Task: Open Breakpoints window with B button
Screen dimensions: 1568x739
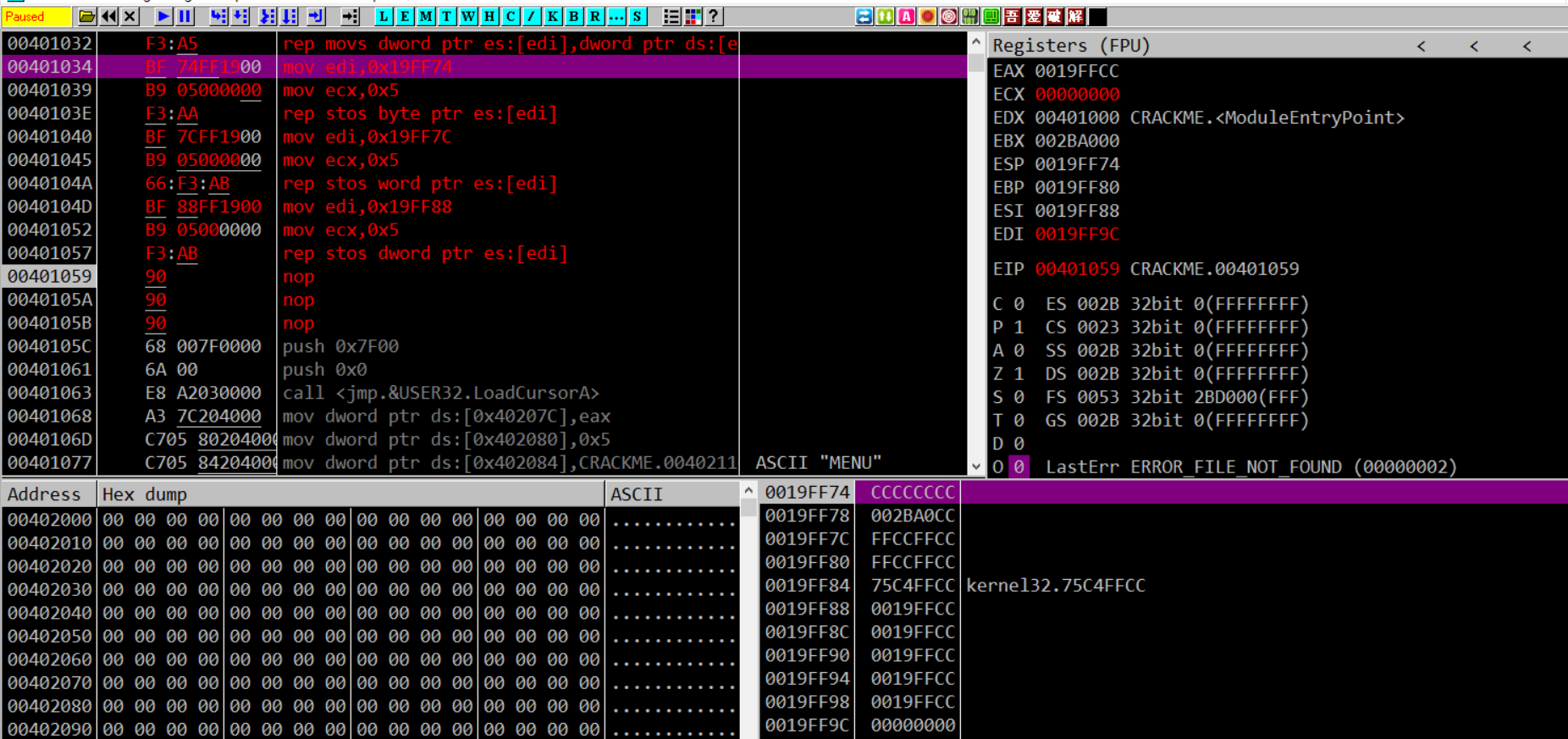Action: click(574, 16)
